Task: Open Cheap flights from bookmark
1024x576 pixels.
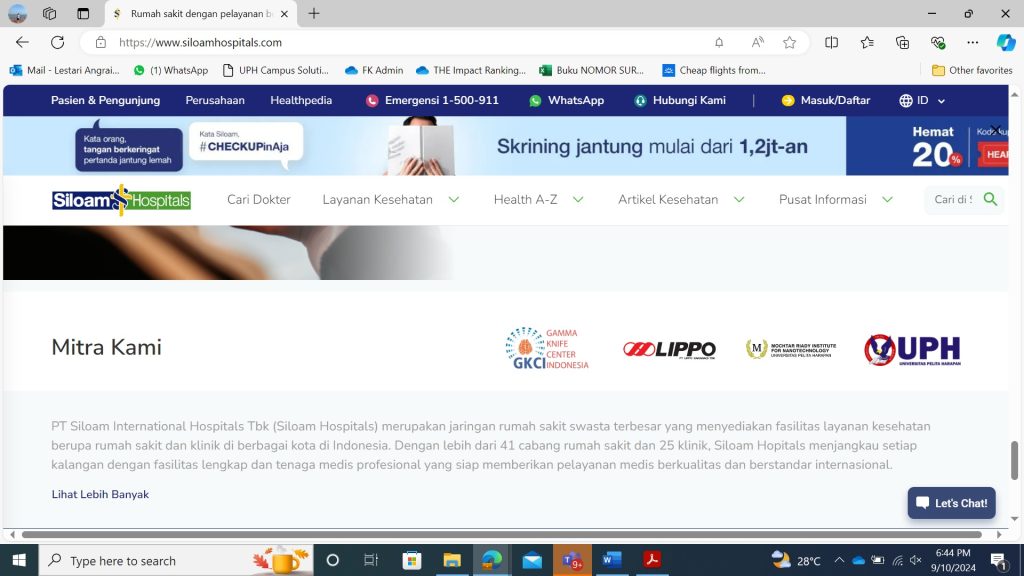Action: click(x=714, y=70)
